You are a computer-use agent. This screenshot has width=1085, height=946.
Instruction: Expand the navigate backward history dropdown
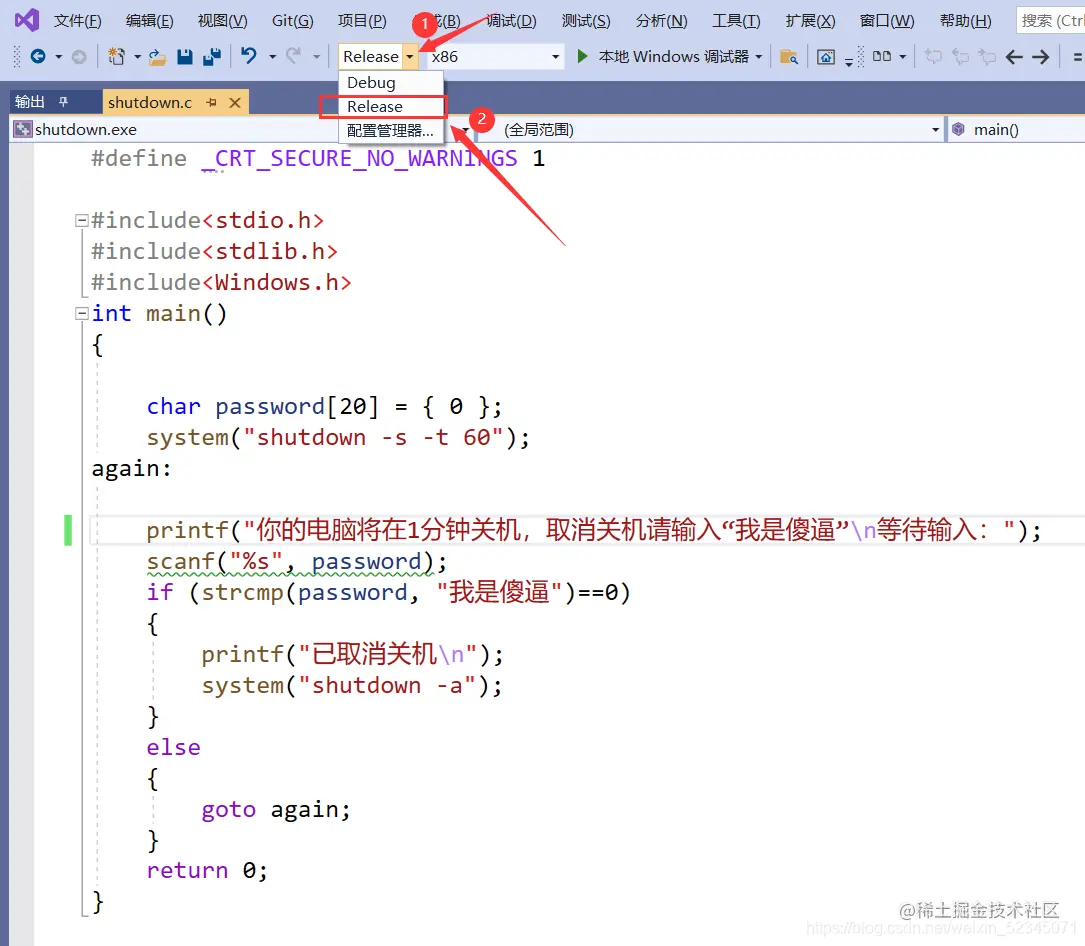click(x=58, y=57)
